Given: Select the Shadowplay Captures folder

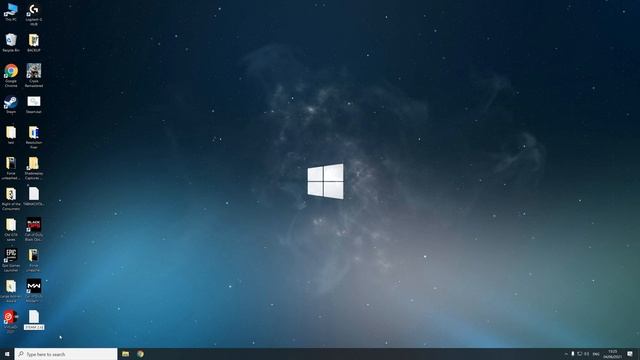Looking at the screenshot, I should pyautogui.click(x=34, y=168).
